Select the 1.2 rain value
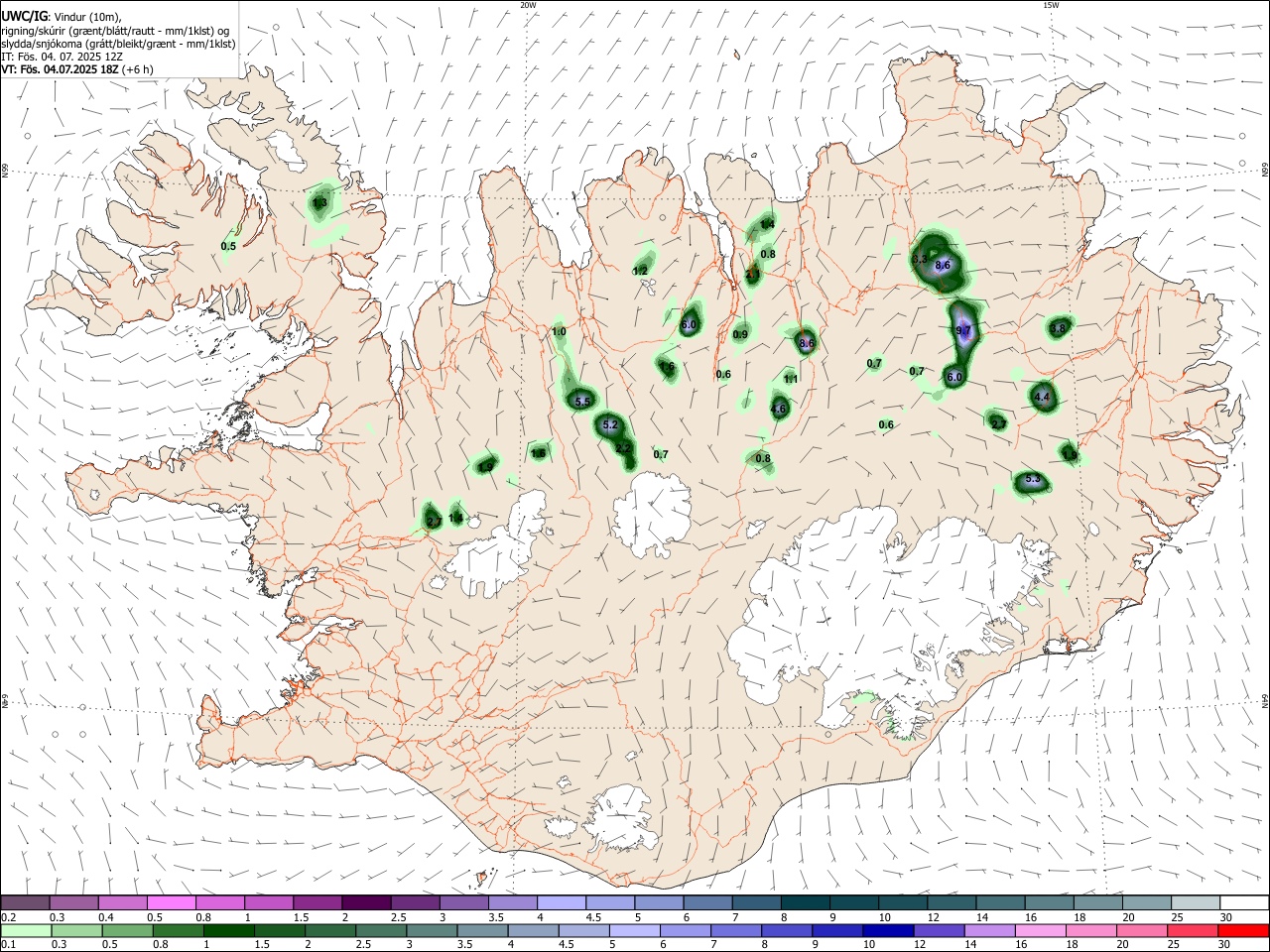The image size is (1270, 952). tap(640, 271)
